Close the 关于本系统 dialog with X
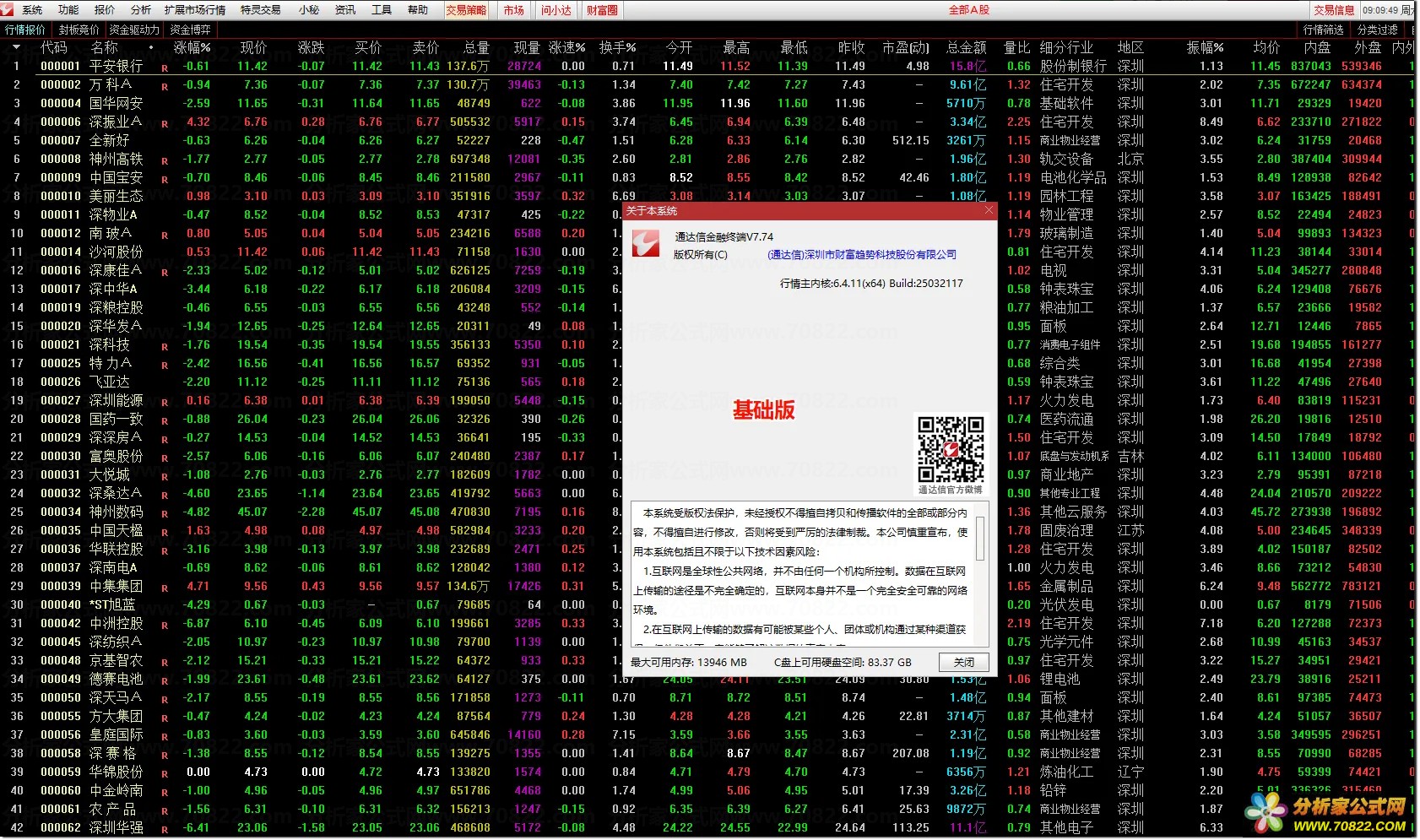 (989, 210)
